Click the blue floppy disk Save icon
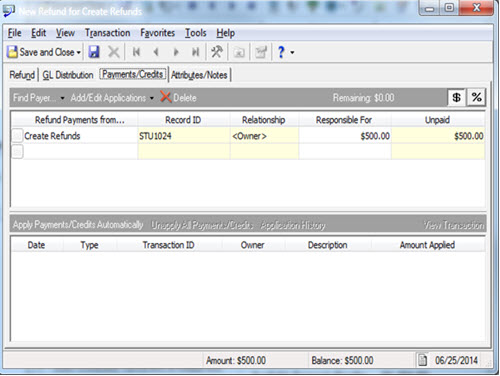The image size is (500, 376). click(94, 52)
